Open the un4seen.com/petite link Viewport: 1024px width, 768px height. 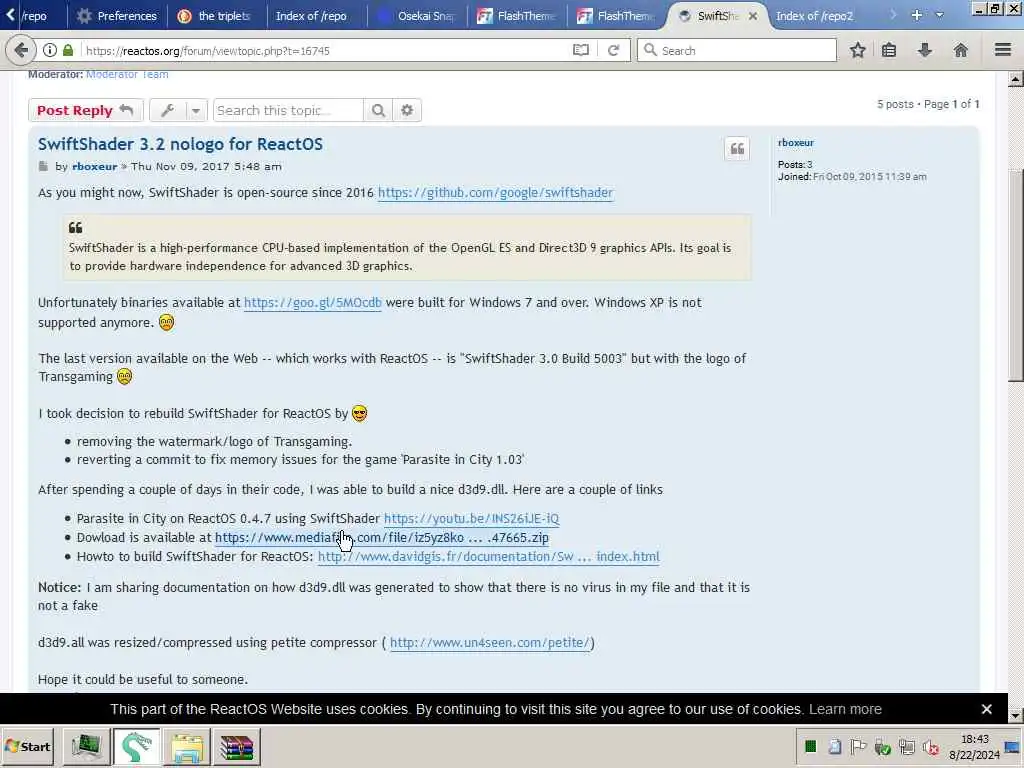pyautogui.click(x=490, y=643)
